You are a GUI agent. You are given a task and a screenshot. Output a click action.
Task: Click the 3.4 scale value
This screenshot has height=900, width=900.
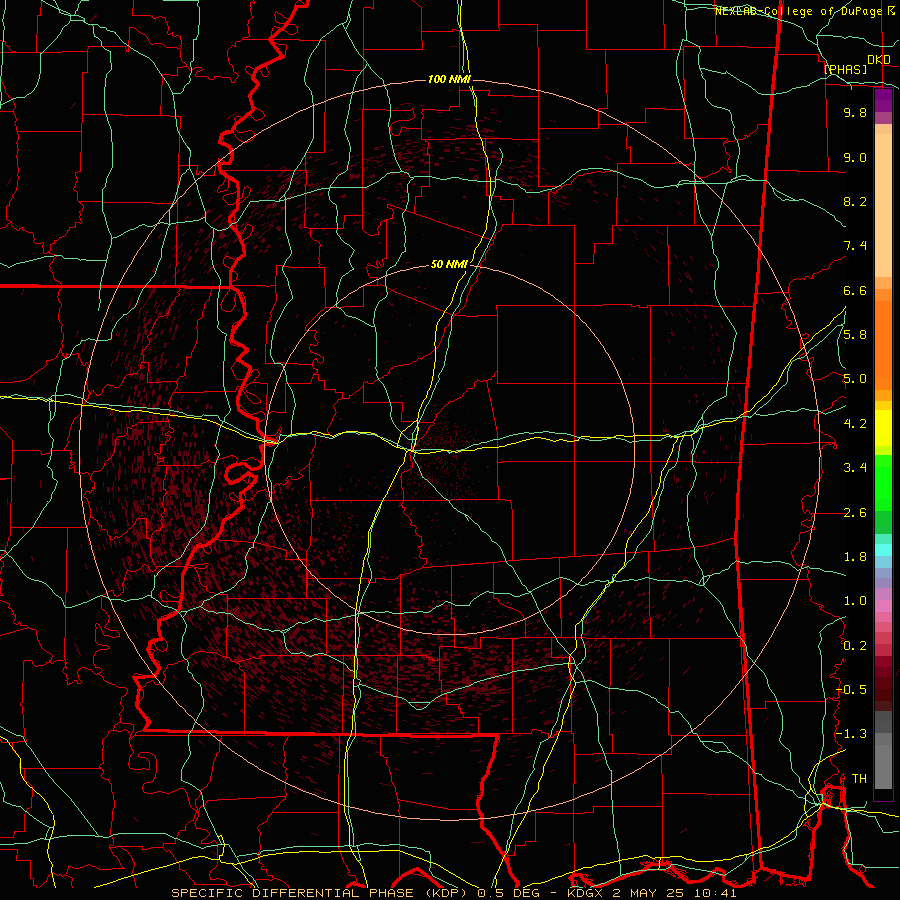(x=855, y=468)
